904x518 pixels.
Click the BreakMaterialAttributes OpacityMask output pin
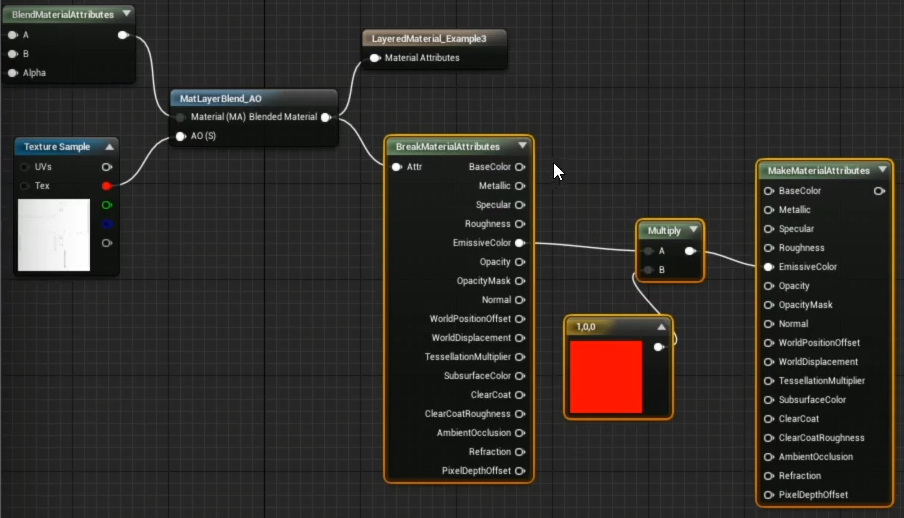tap(520, 281)
